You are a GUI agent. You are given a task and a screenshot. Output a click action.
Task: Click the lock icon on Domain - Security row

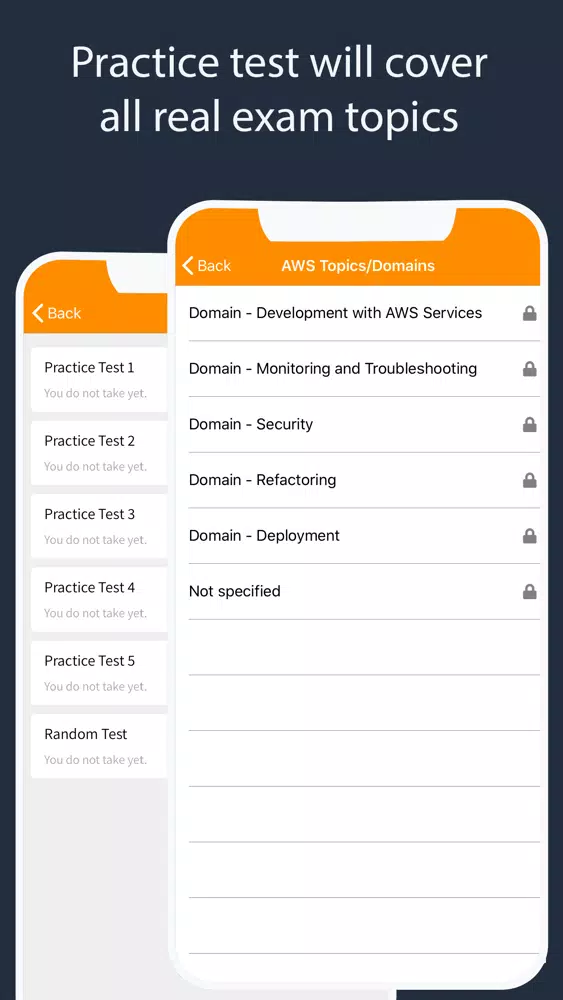pyautogui.click(x=529, y=425)
